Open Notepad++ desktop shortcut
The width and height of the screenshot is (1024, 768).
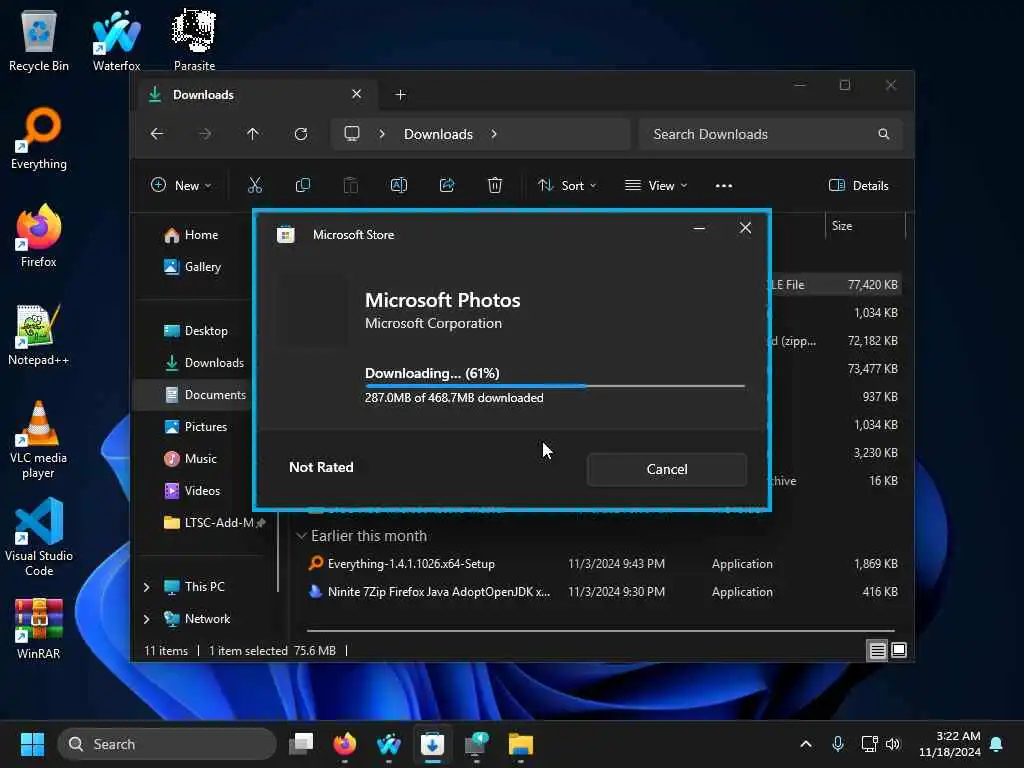pos(39,336)
